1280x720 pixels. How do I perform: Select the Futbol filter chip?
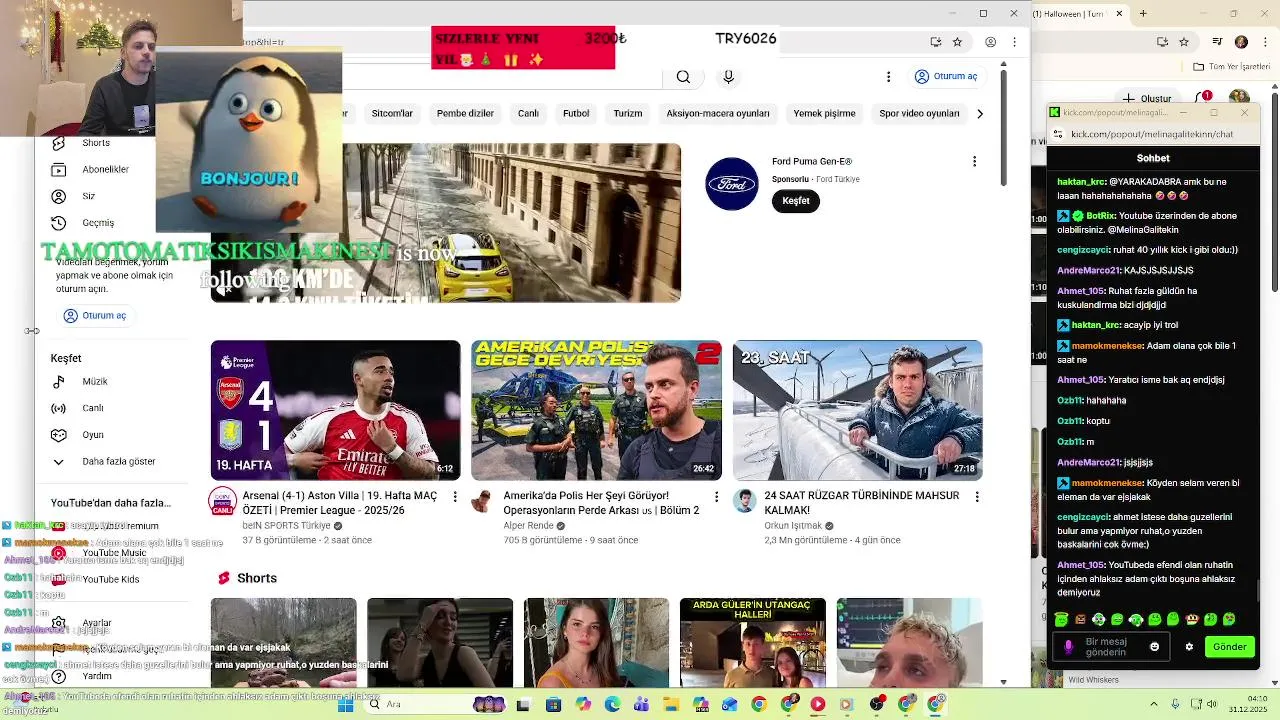click(x=576, y=113)
